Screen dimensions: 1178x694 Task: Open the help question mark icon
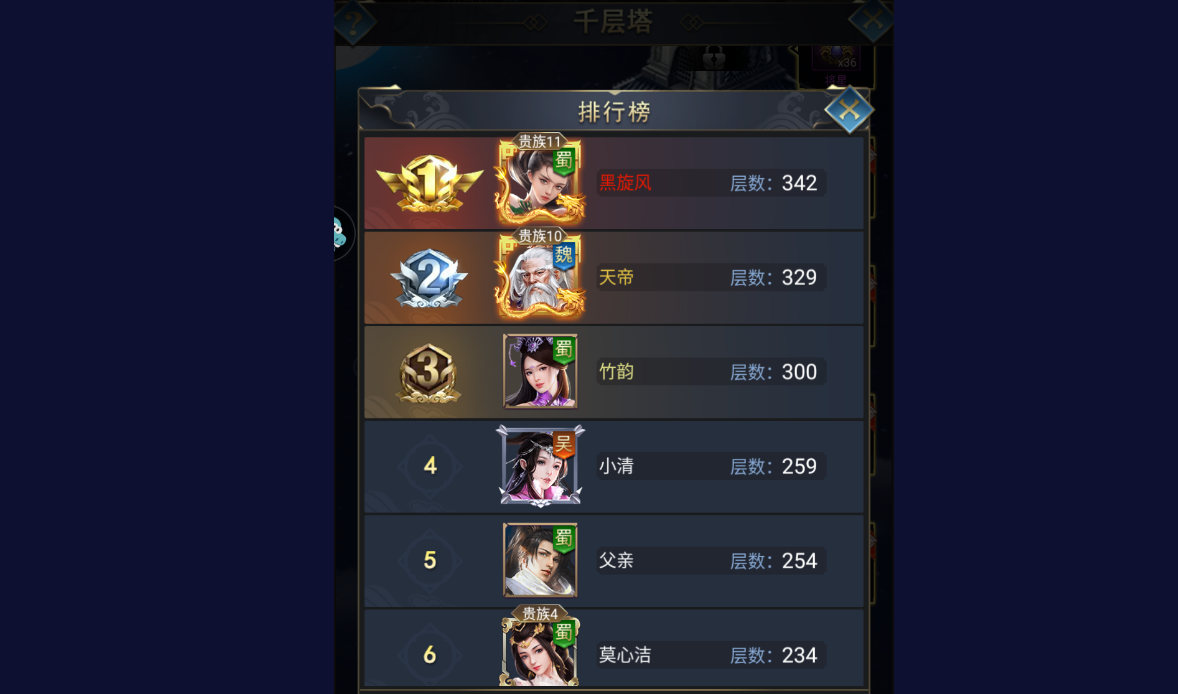coord(353,21)
